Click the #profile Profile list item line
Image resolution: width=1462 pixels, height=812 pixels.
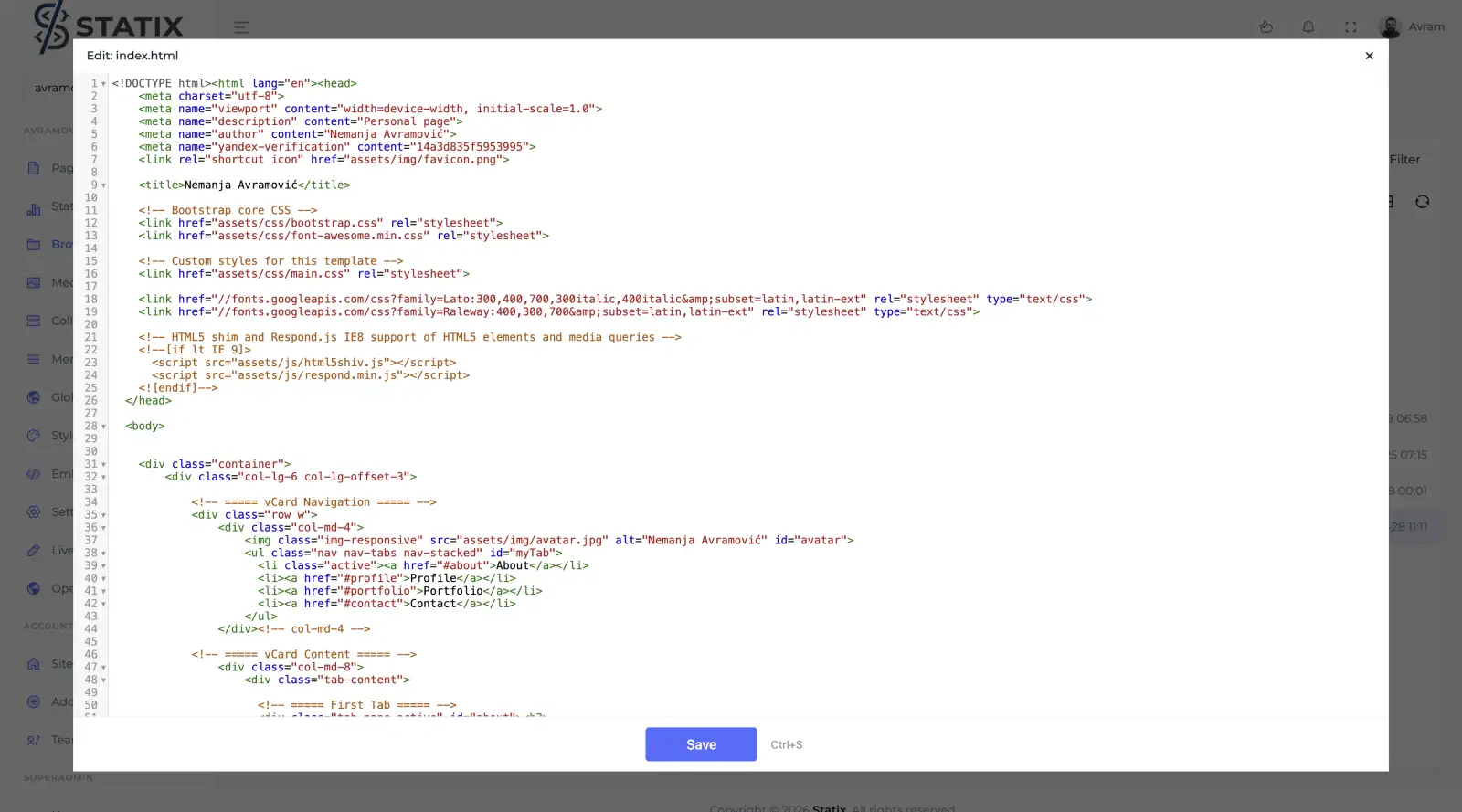(x=387, y=578)
